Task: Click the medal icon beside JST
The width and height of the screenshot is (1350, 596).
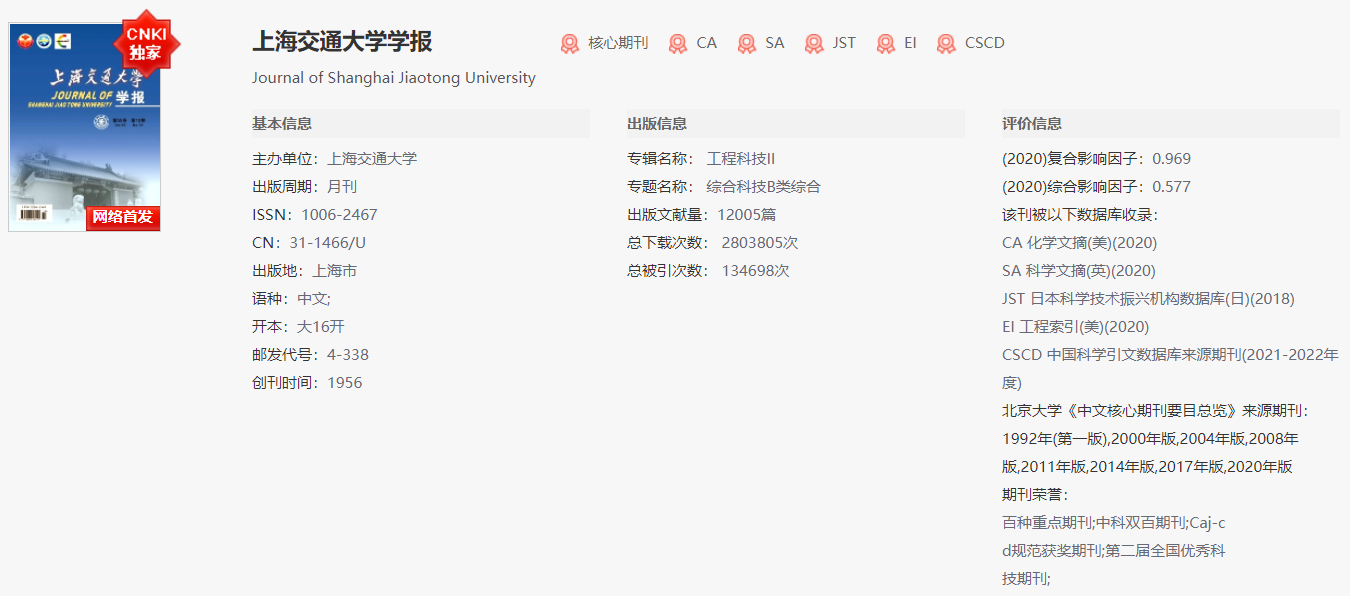Action: 814,44
